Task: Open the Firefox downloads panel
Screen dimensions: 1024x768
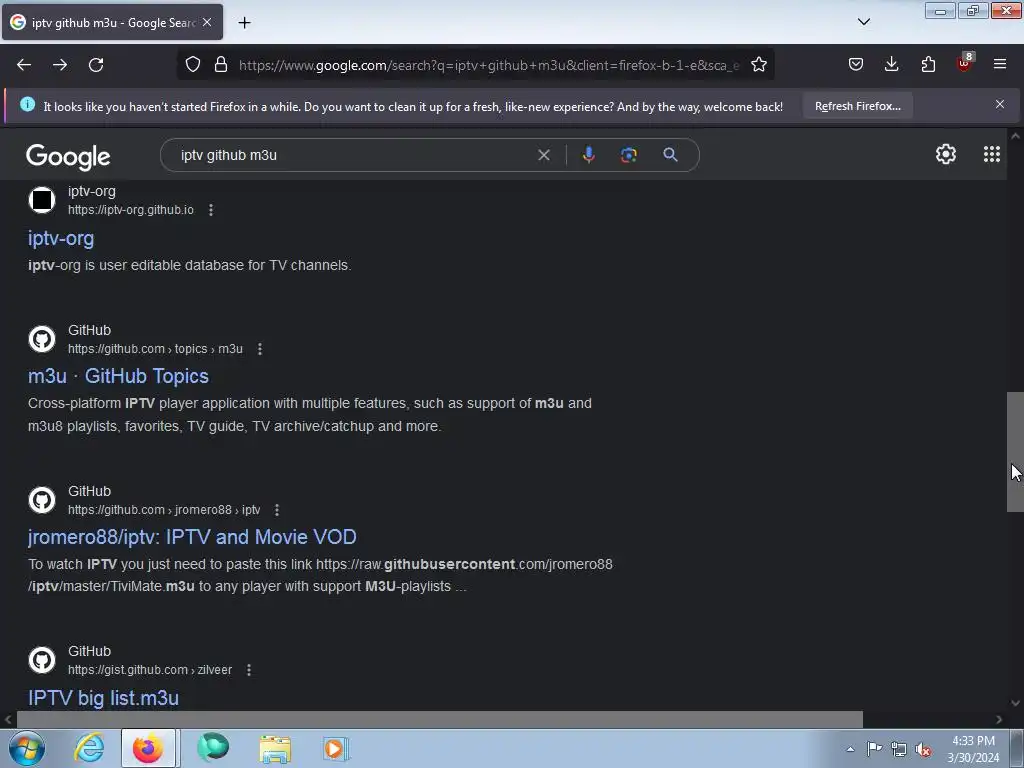Action: (891, 64)
